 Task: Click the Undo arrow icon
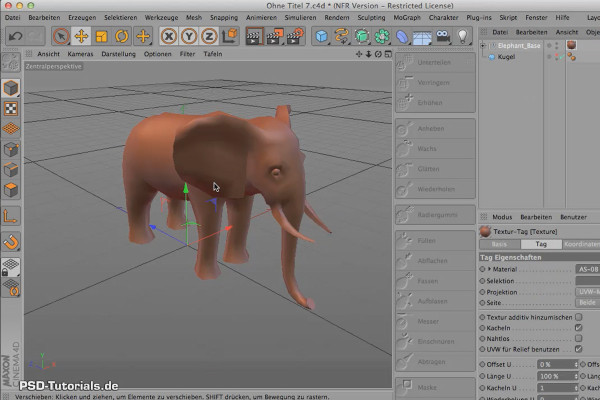click(x=15, y=36)
